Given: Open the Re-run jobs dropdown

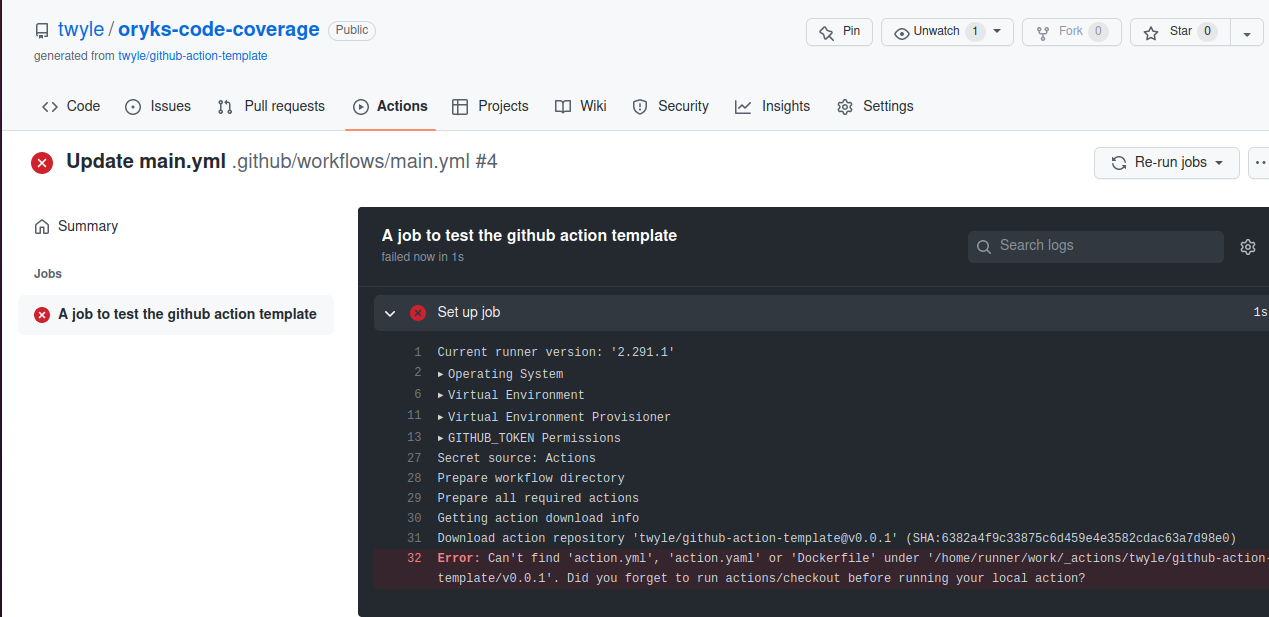Looking at the screenshot, I should [1167, 162].
